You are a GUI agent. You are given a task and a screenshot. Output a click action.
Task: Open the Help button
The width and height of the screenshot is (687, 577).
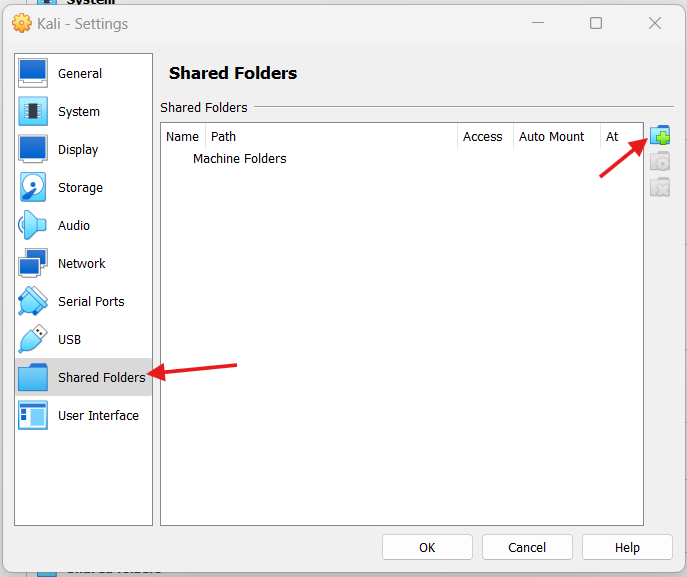(x=627, y=547)
